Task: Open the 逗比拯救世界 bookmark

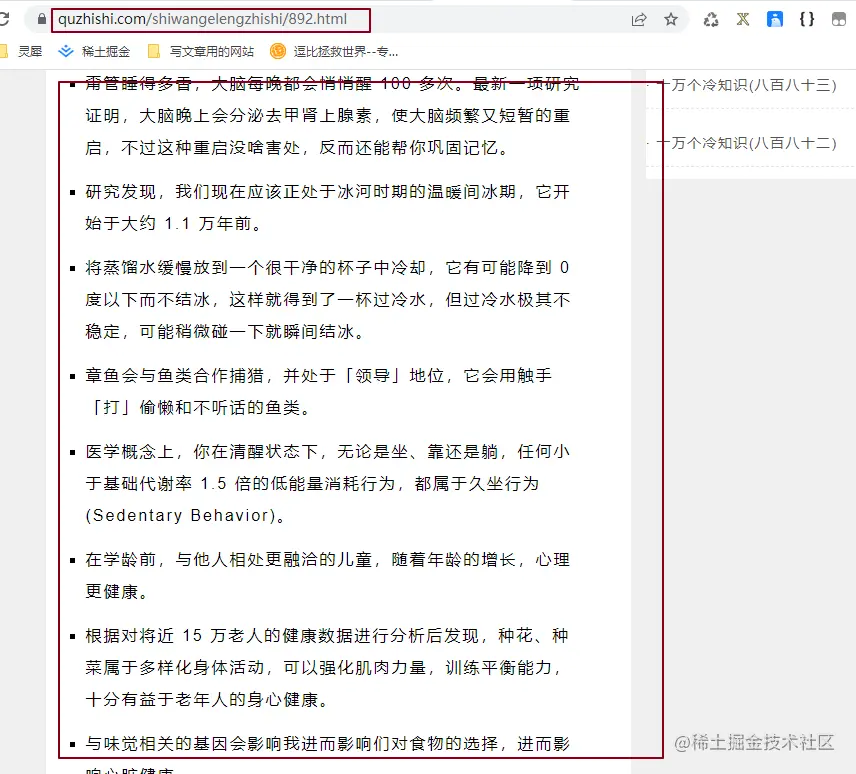Action: [x=334, y=51]
